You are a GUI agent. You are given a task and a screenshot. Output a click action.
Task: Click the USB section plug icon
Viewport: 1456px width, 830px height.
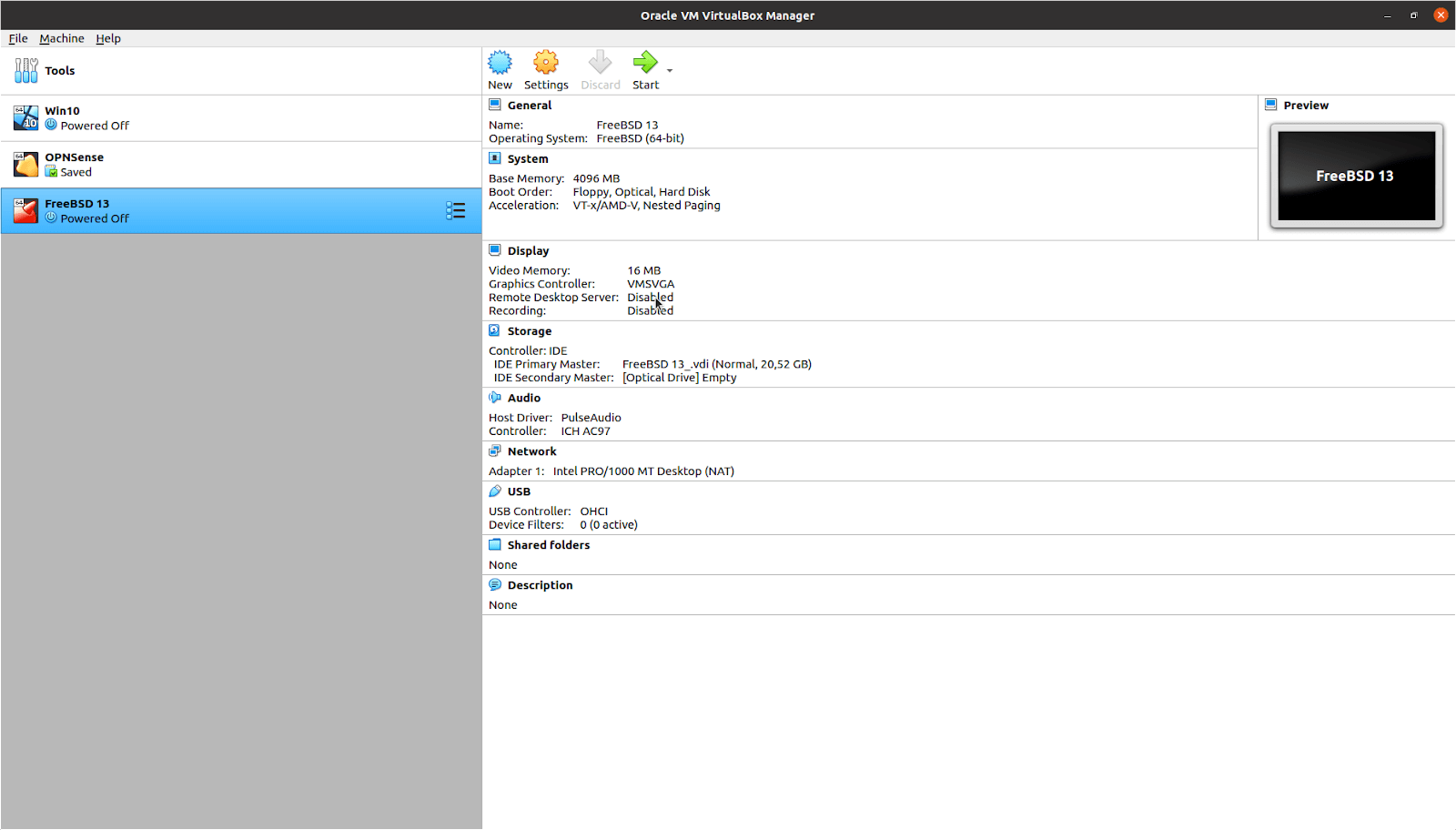pos(495,491)
